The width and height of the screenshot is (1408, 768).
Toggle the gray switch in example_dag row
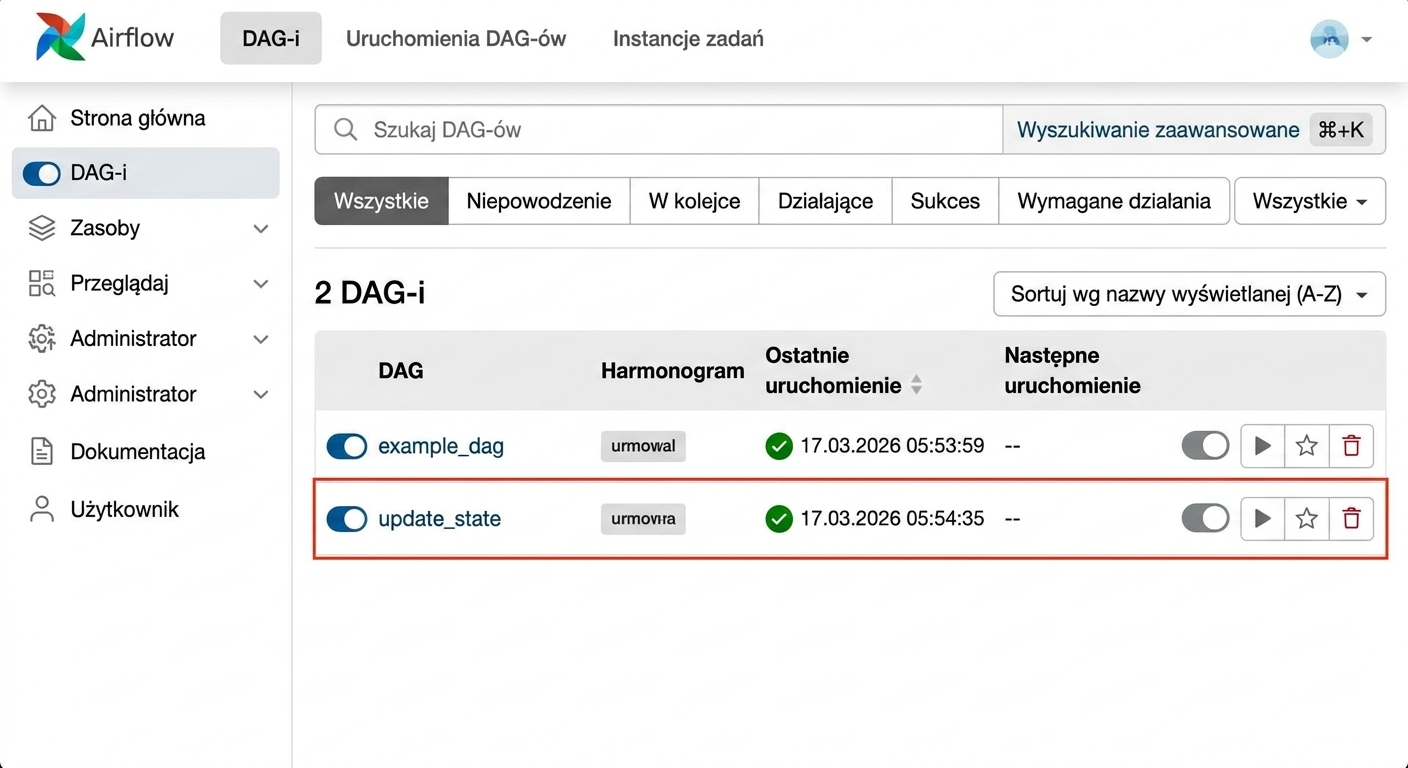click(1205, 446)
